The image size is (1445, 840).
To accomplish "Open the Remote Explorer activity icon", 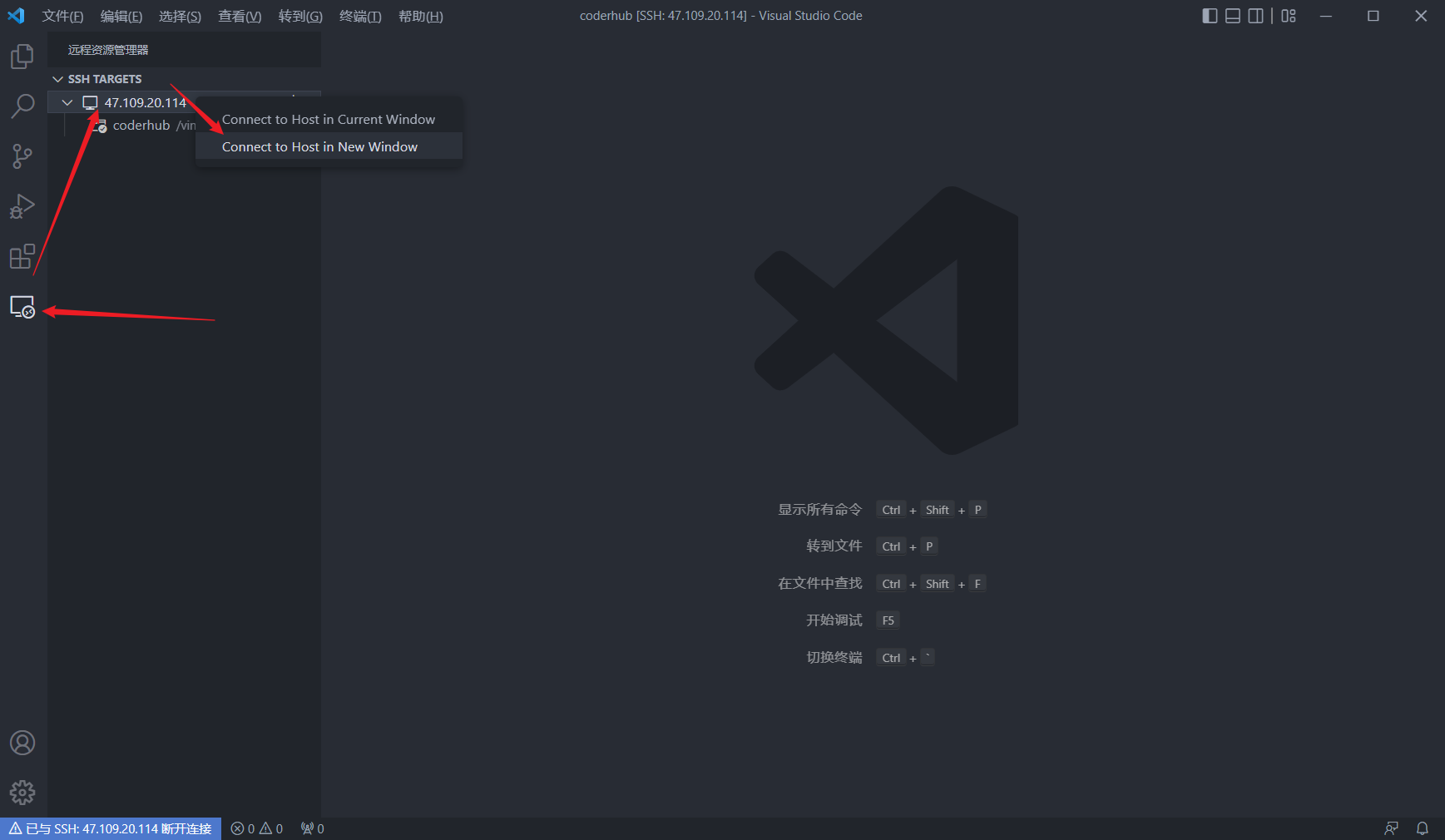I will [22, 307].
